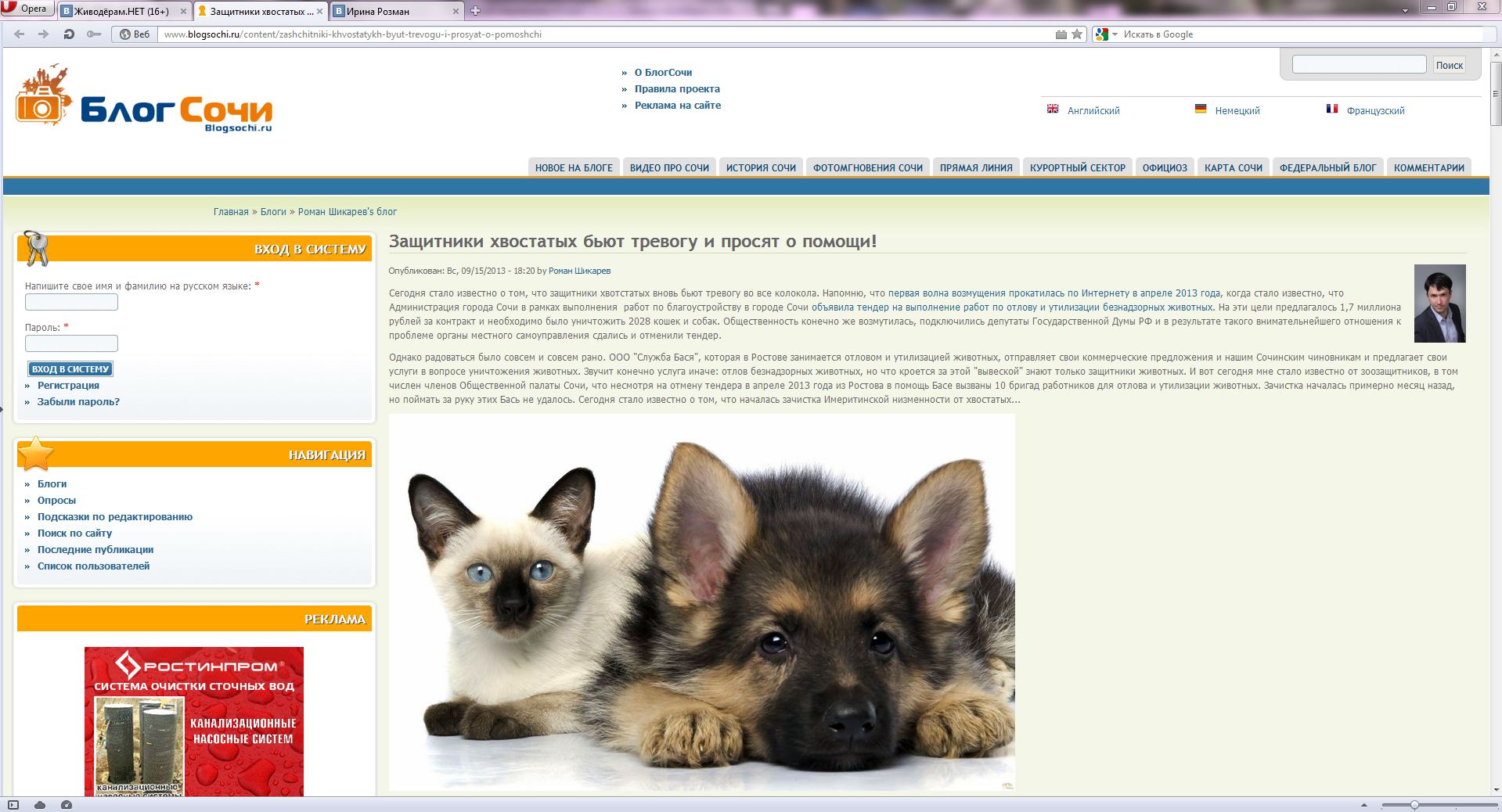Click the star icon on navigation panel
Viewport: 1502px width, 812px height.
tap(35, 454)
